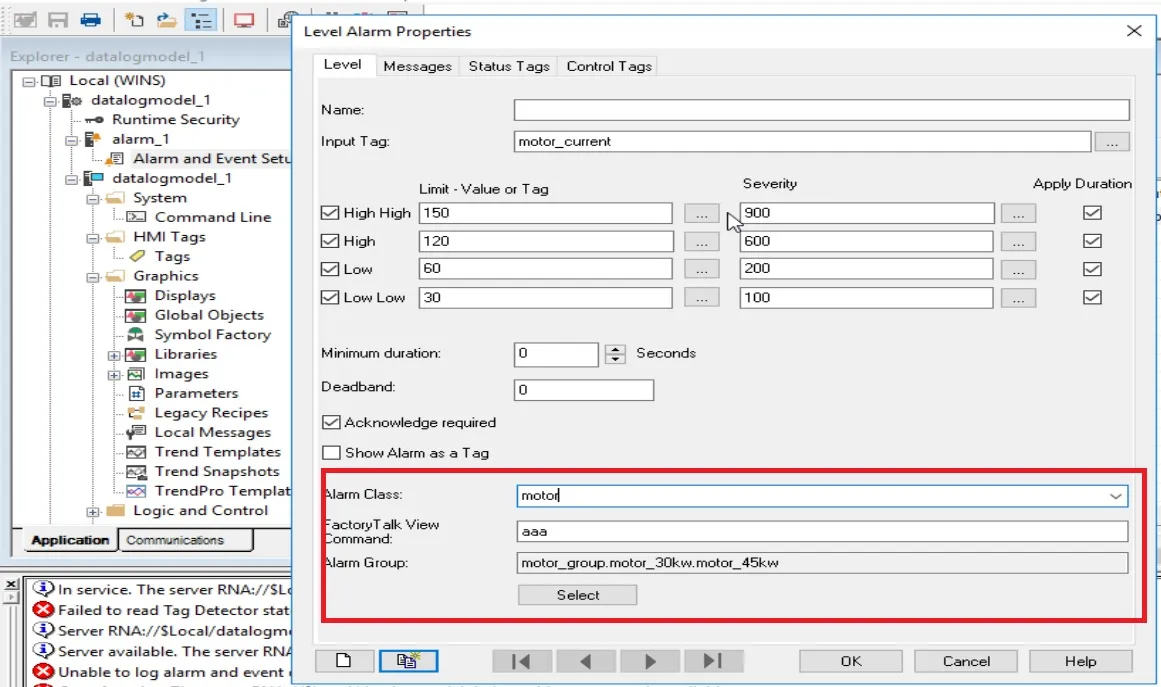Click the duplicate alarm icon button

408,660
